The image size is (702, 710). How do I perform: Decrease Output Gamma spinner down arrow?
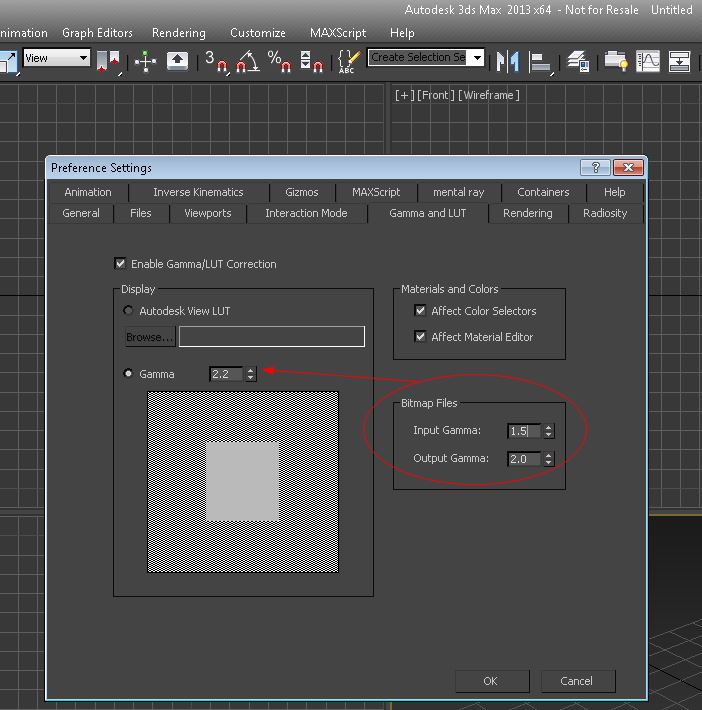pyautogui.click(x=548, y=462)
